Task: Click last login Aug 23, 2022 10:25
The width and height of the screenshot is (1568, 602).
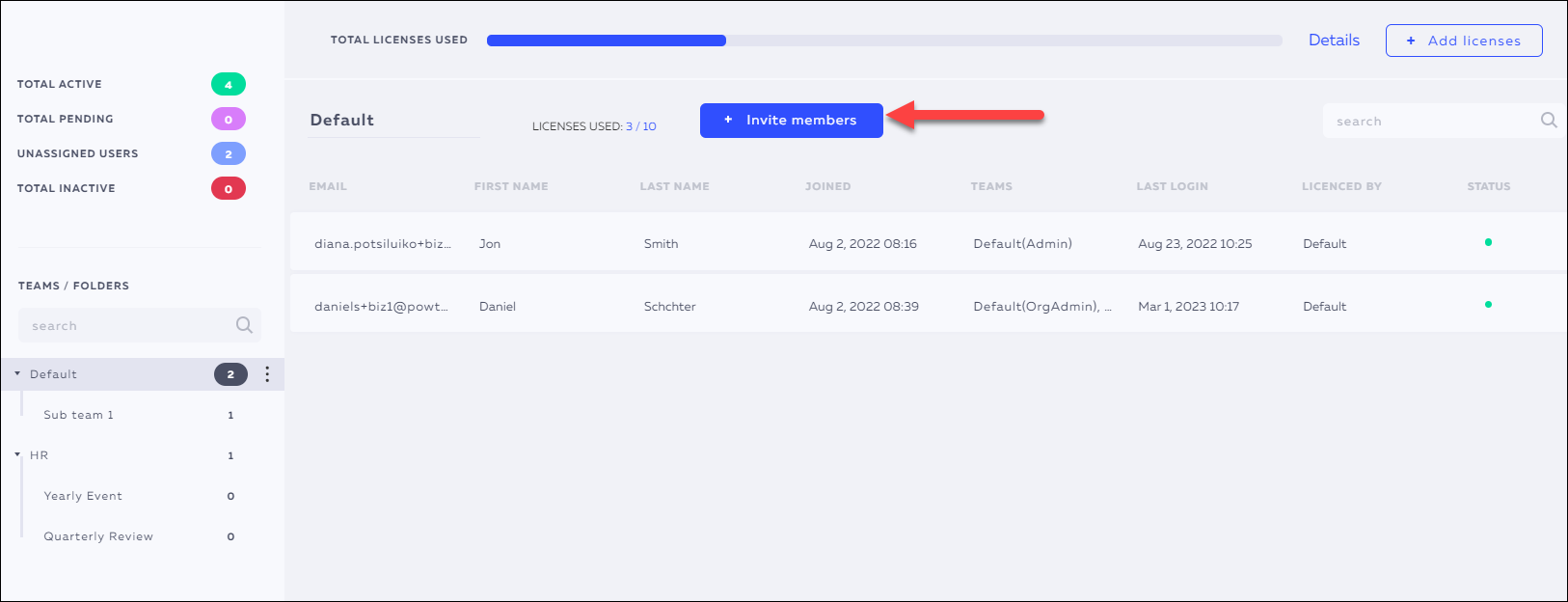Action: pos(1195,244)
